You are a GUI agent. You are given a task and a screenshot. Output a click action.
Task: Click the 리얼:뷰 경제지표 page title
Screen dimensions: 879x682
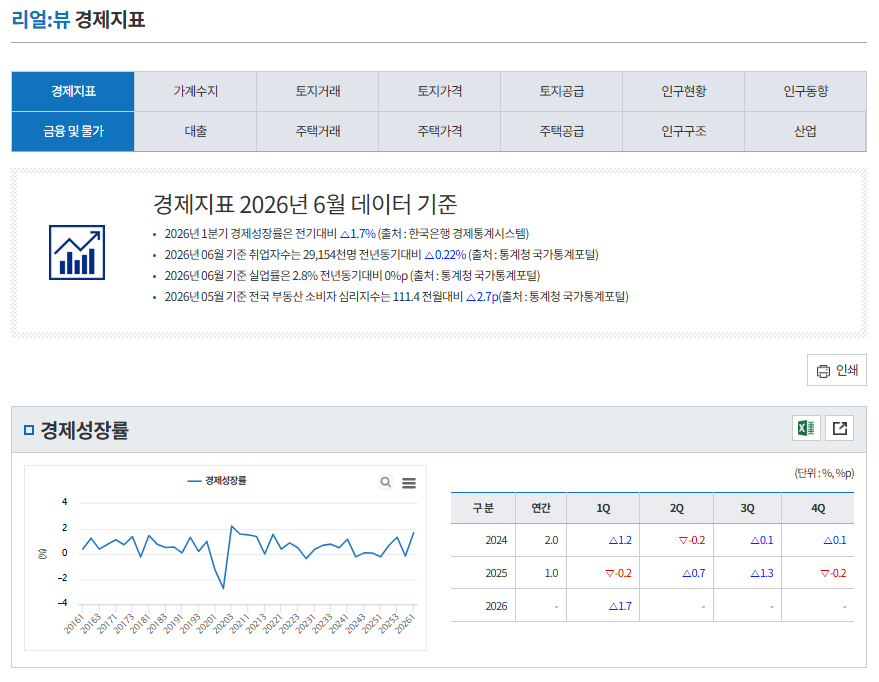(x=78, y=20)
